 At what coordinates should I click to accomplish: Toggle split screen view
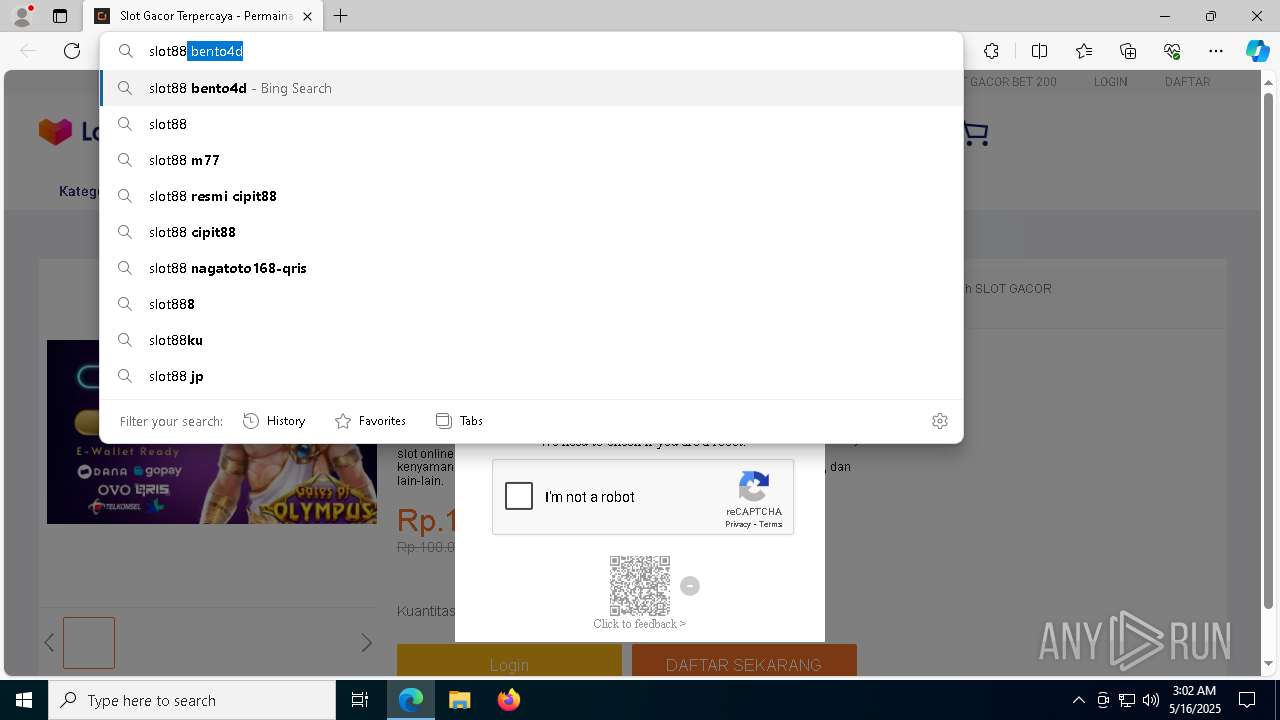click(x=1039, y=51)
